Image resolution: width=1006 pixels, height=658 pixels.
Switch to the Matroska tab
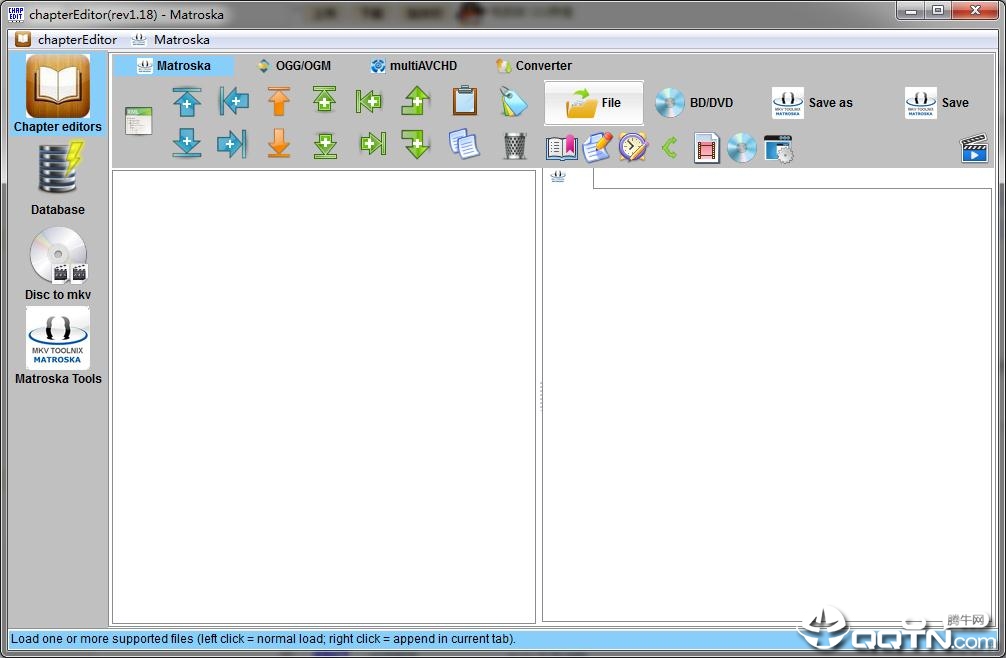pyautogui.click(x=174, y=66)
